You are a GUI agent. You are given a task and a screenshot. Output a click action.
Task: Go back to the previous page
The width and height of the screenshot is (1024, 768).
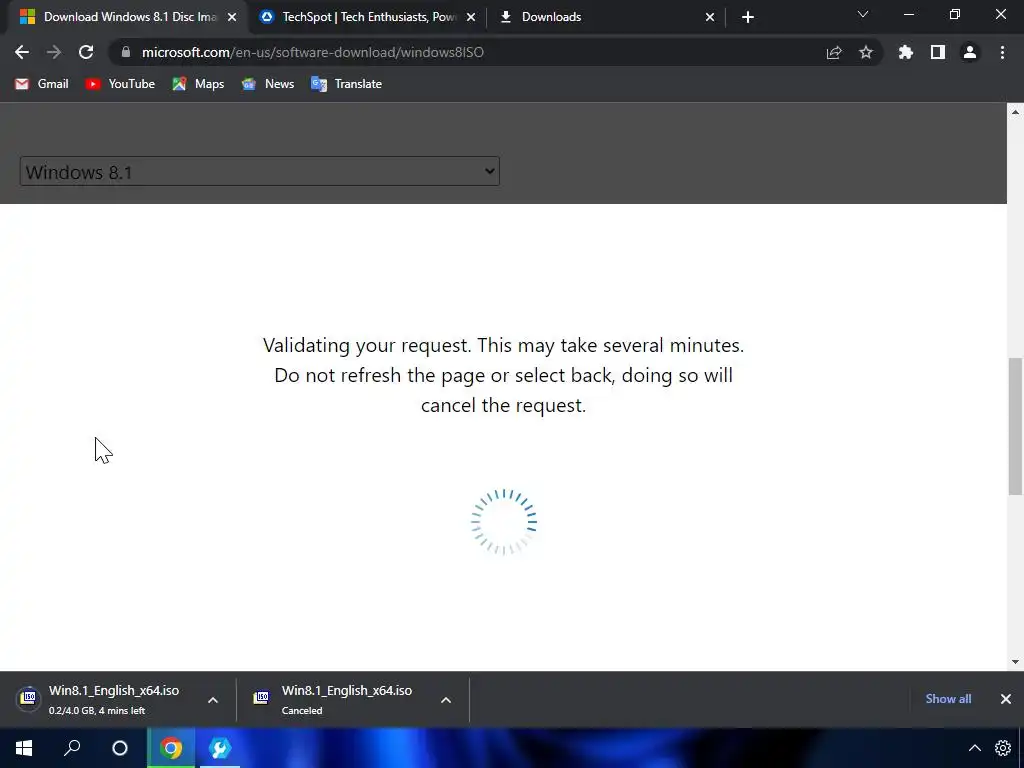pos(22,52)
